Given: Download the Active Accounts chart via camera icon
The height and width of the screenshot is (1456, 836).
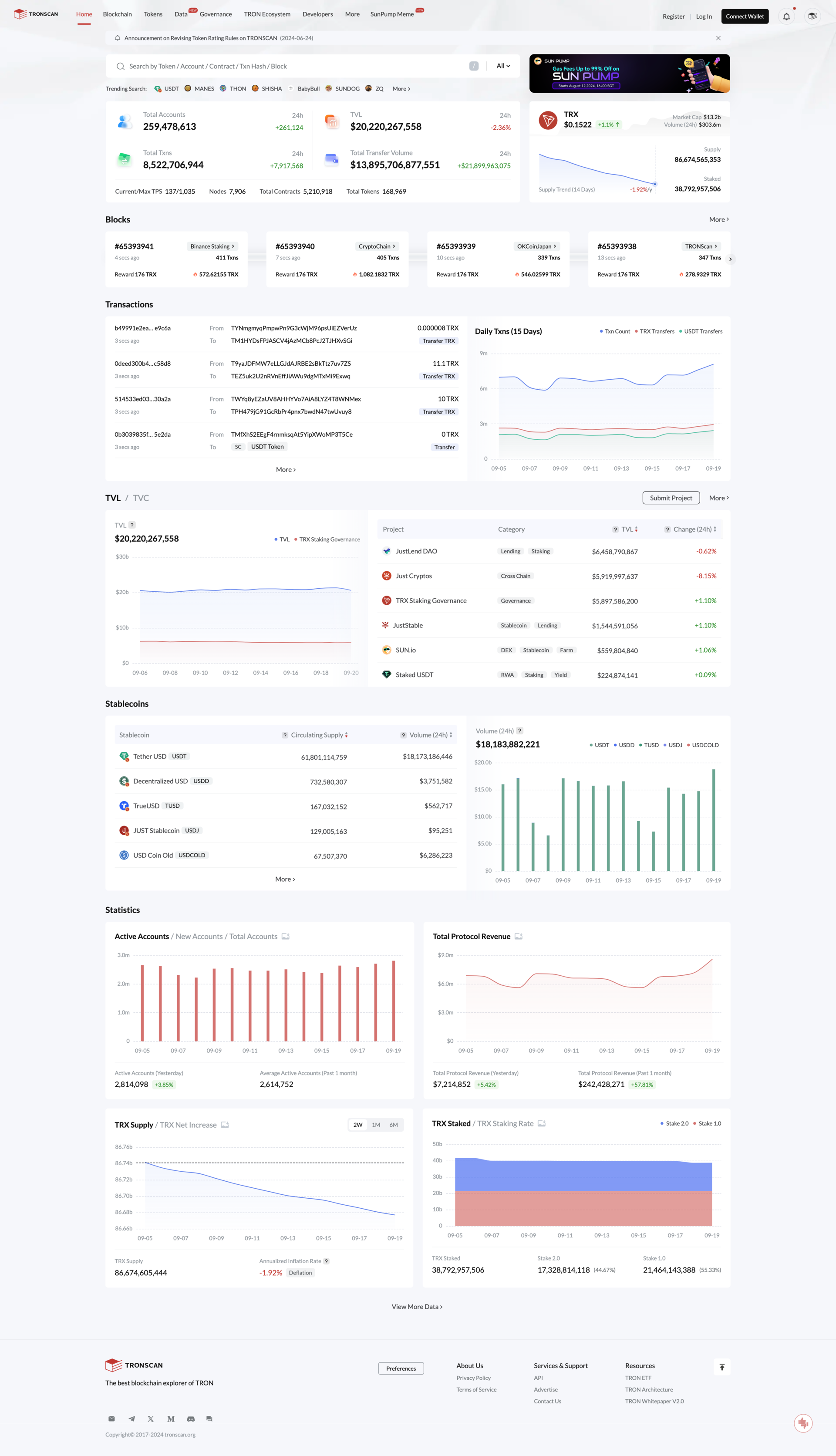Looking at the screenshot, I should (285, 936).
